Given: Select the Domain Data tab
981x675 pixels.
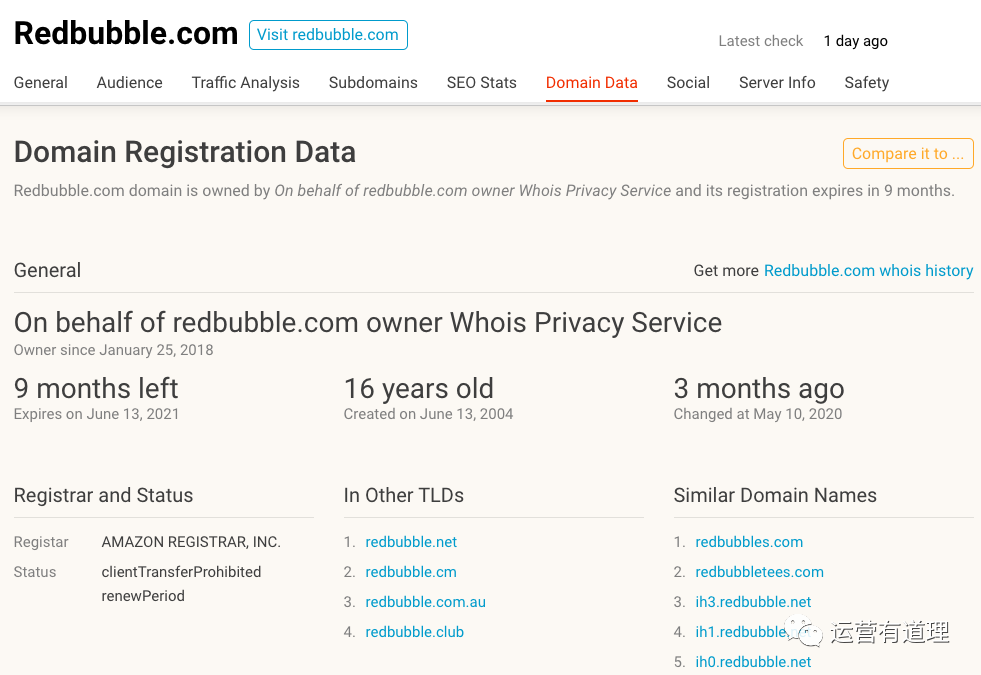Looking at the screenshot, I should (591, 83).
